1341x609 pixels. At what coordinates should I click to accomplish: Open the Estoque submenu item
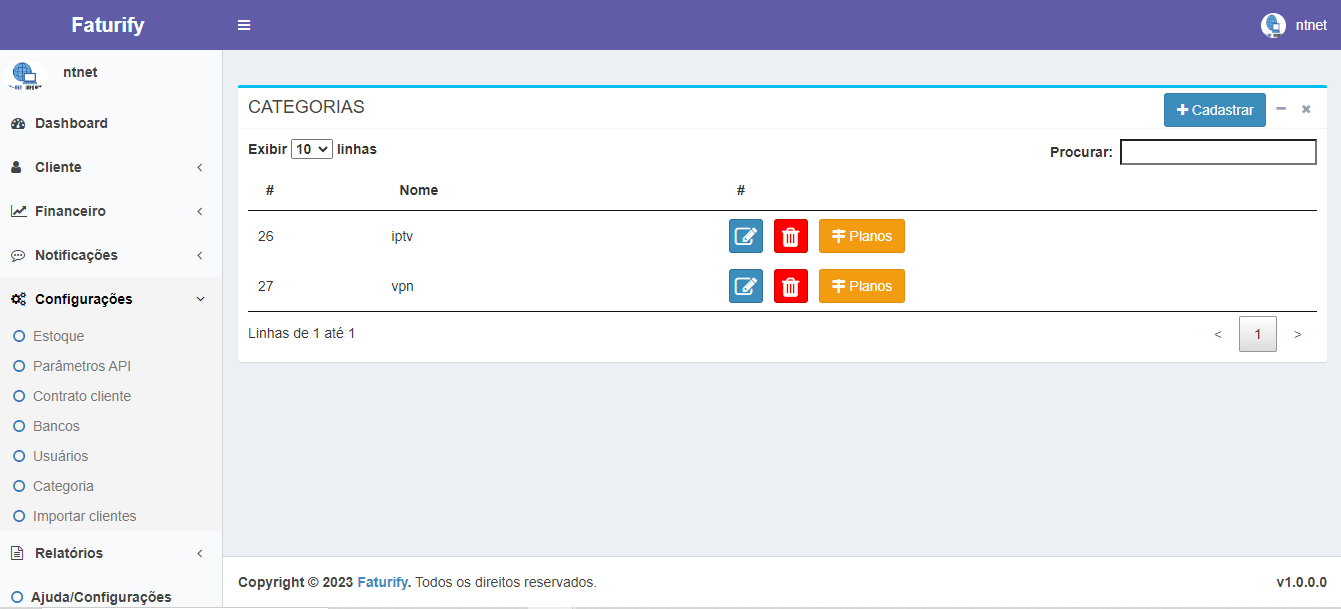coord(58,336)
